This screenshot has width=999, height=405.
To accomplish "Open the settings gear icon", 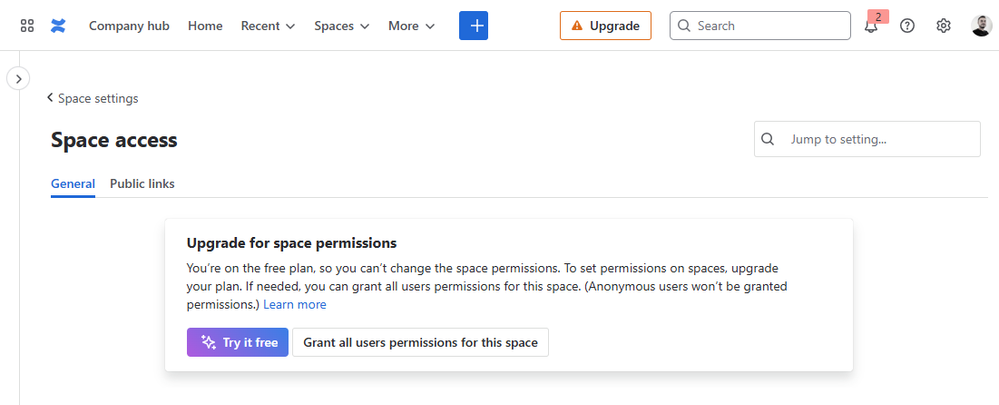I will click(944, 26).
